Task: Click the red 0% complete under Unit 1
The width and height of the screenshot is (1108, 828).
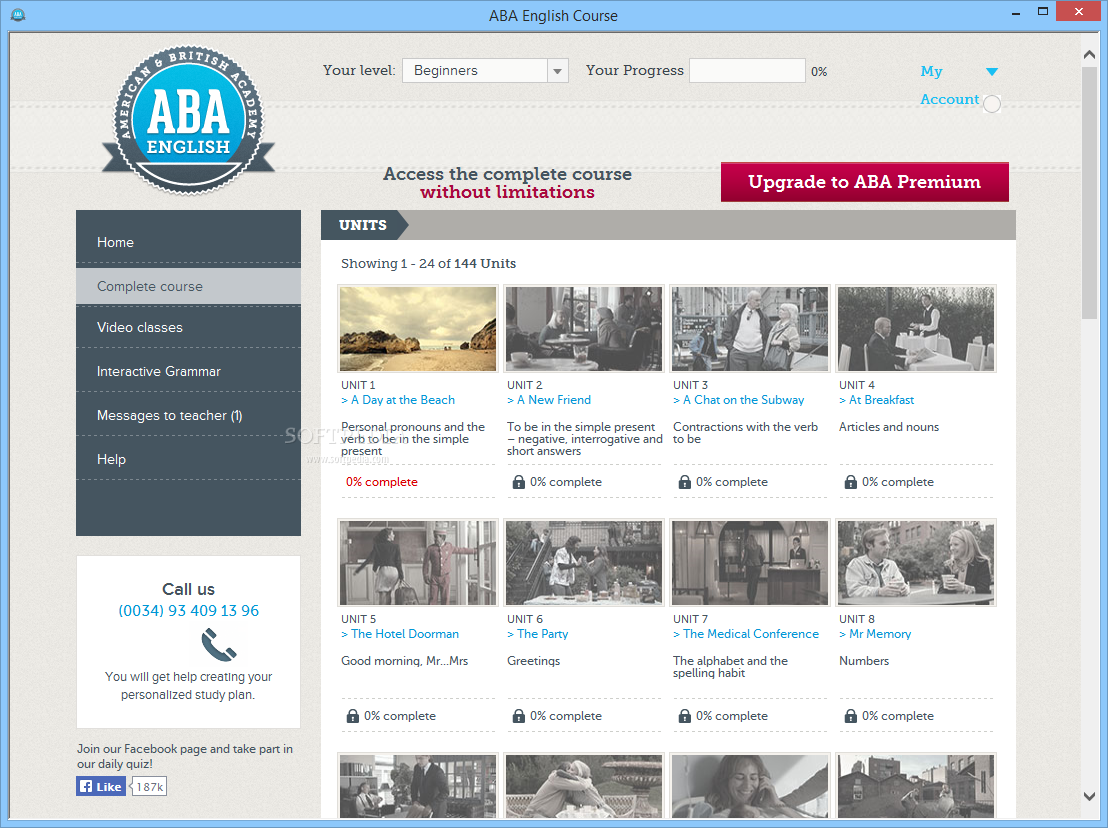Action: [382, 482]
